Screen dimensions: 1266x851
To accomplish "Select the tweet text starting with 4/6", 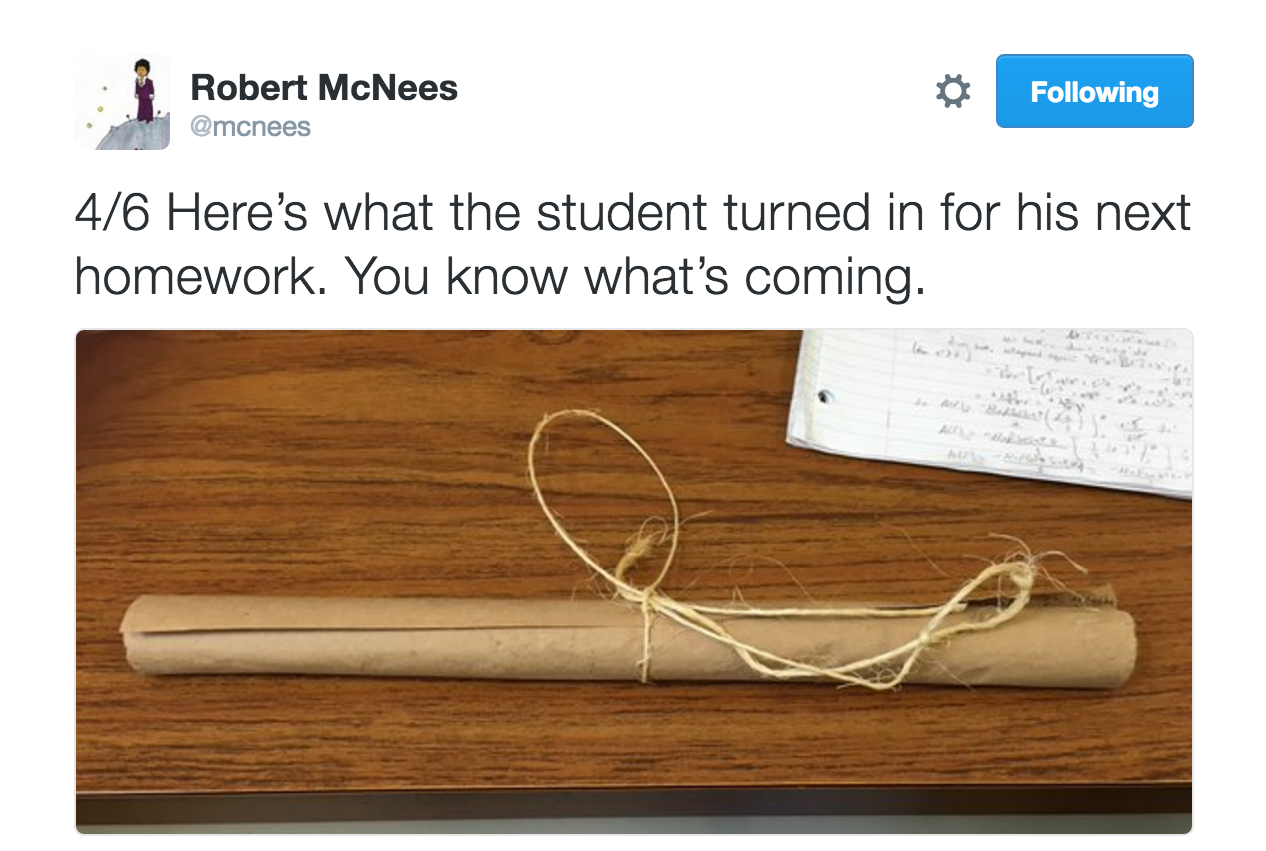I will pyautogui.click(x=633, y=246).
